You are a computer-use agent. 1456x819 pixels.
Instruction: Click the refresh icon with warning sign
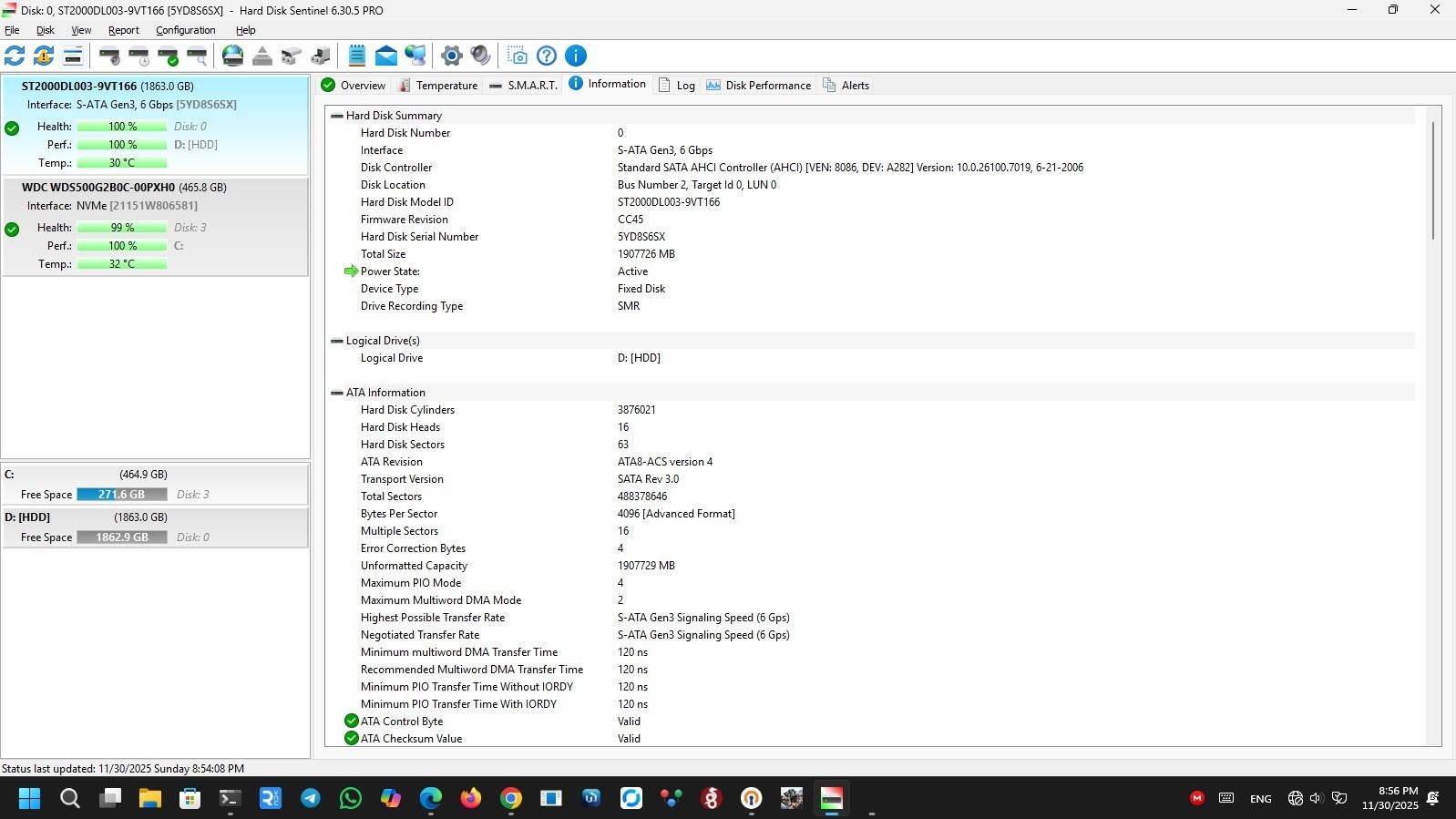point(43,56)
